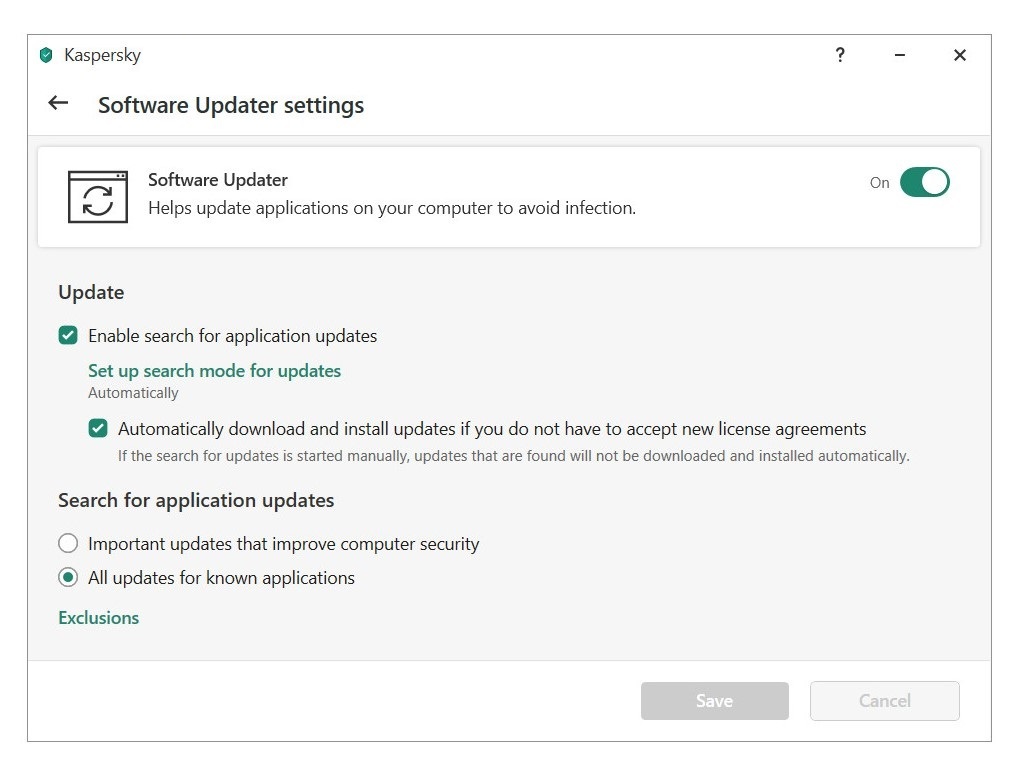Uncheck Enable search for application updates
The height and width of the screenshot is (765, 1017).
click(x=68, y=335)
